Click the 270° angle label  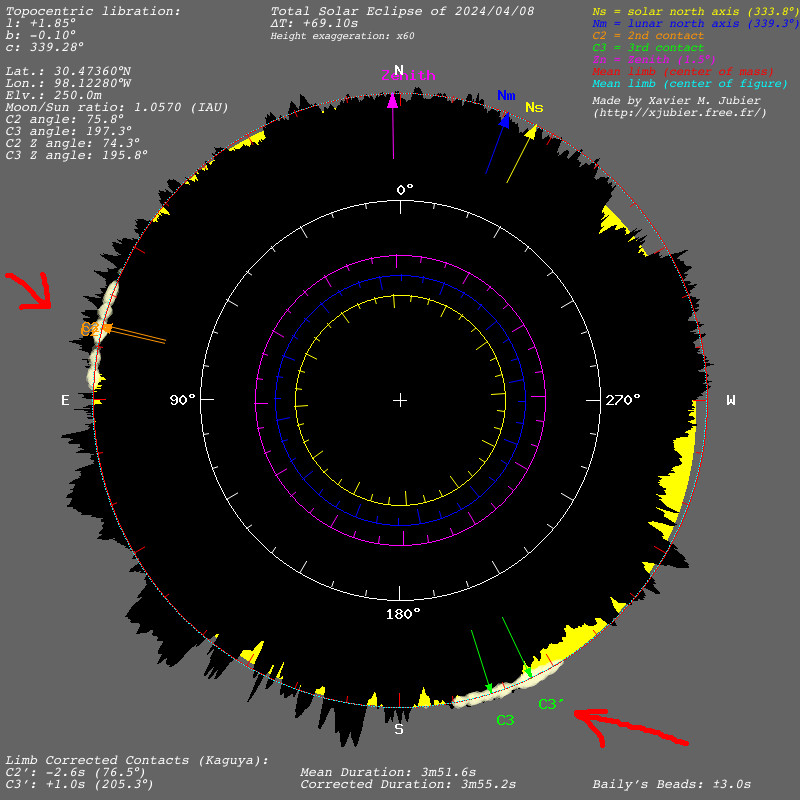click(622, 400)
